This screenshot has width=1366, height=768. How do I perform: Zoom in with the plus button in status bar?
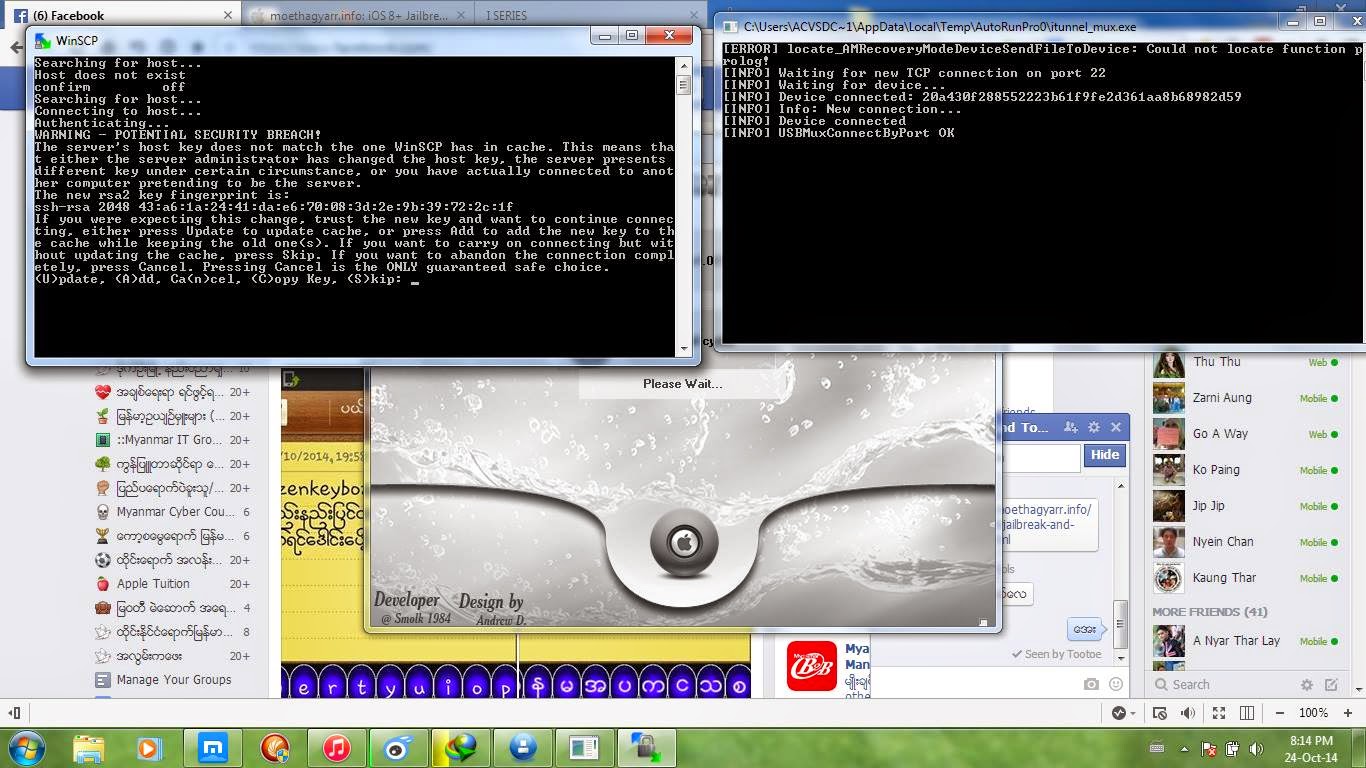click(1350, 713)
